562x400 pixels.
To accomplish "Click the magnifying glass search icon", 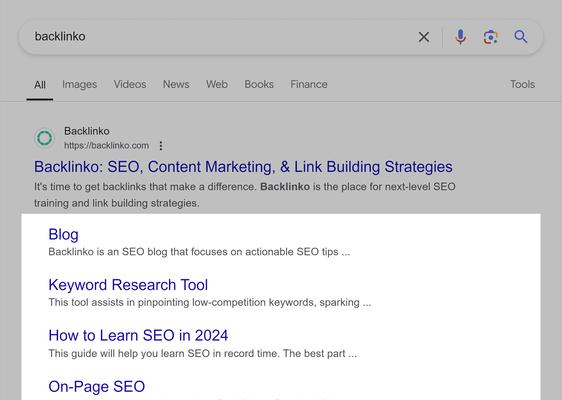I will 521,37.
